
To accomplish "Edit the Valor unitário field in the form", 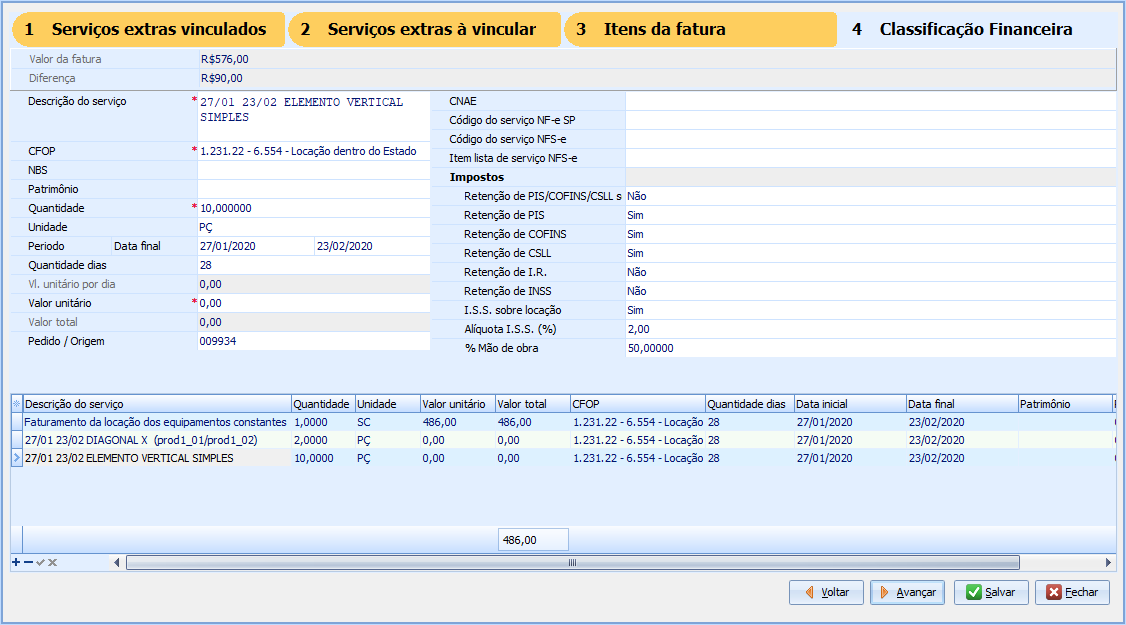I will pos(314,303).
